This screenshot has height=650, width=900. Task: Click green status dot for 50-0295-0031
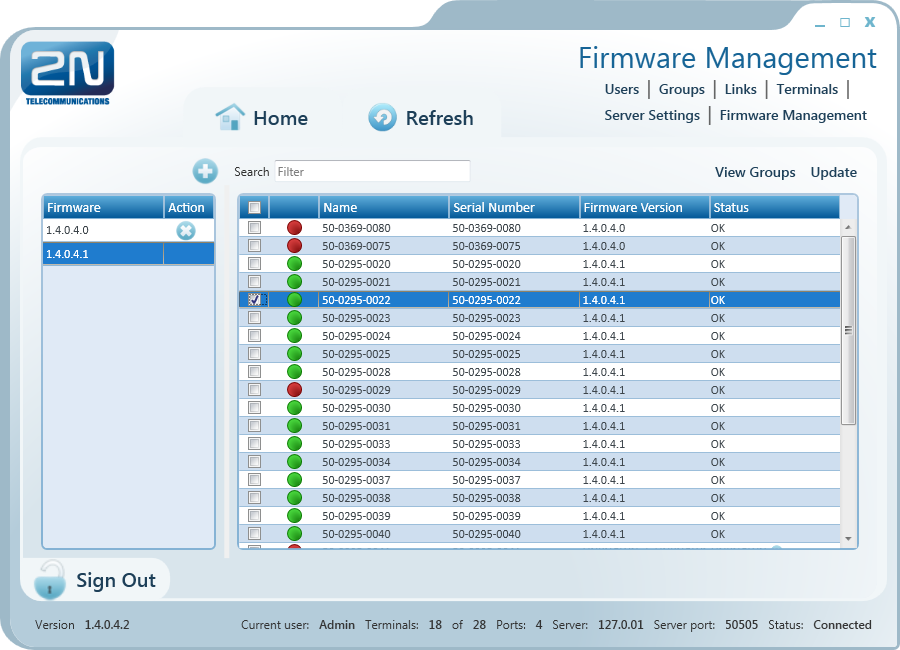pyautogui.click(x=294, y=425)
